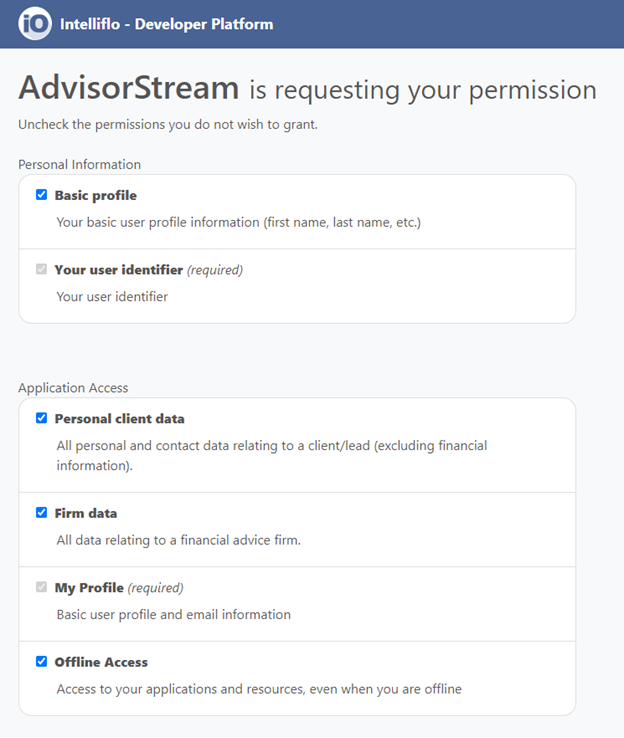624x738 pixels.
Task: Click the Intelliflo - Developer Platform header title
Action: (167, 24)
